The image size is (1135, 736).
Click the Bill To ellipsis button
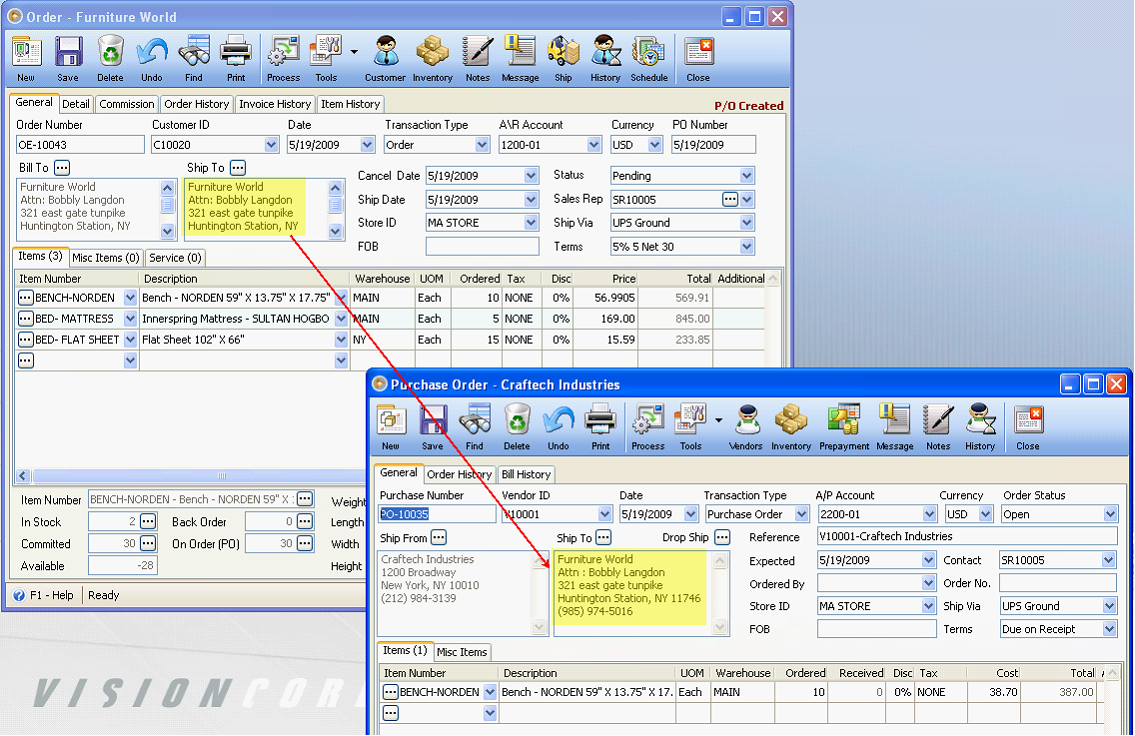pos(62,168)
